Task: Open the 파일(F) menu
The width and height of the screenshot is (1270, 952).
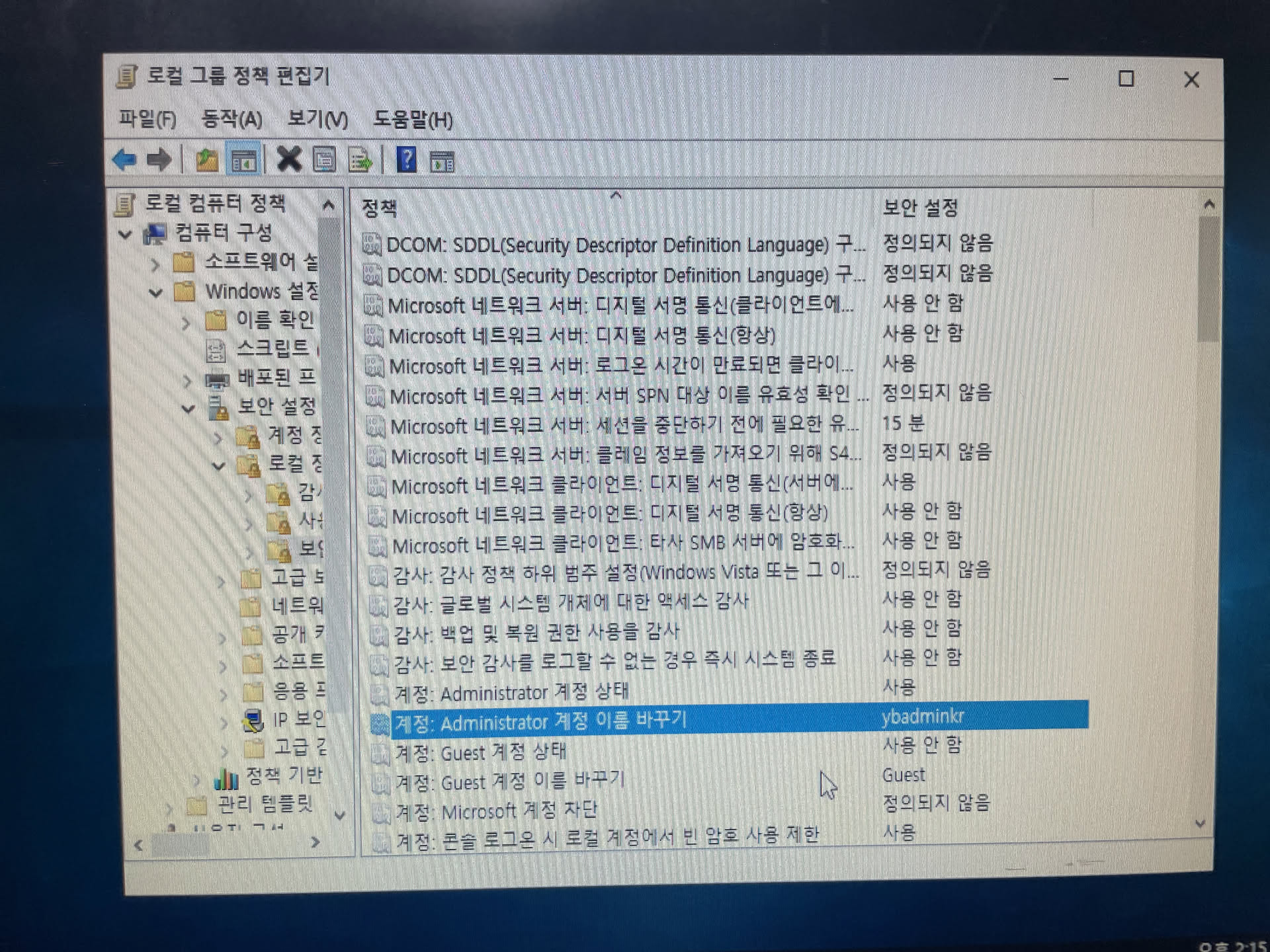Action: [x=147, y=120]
